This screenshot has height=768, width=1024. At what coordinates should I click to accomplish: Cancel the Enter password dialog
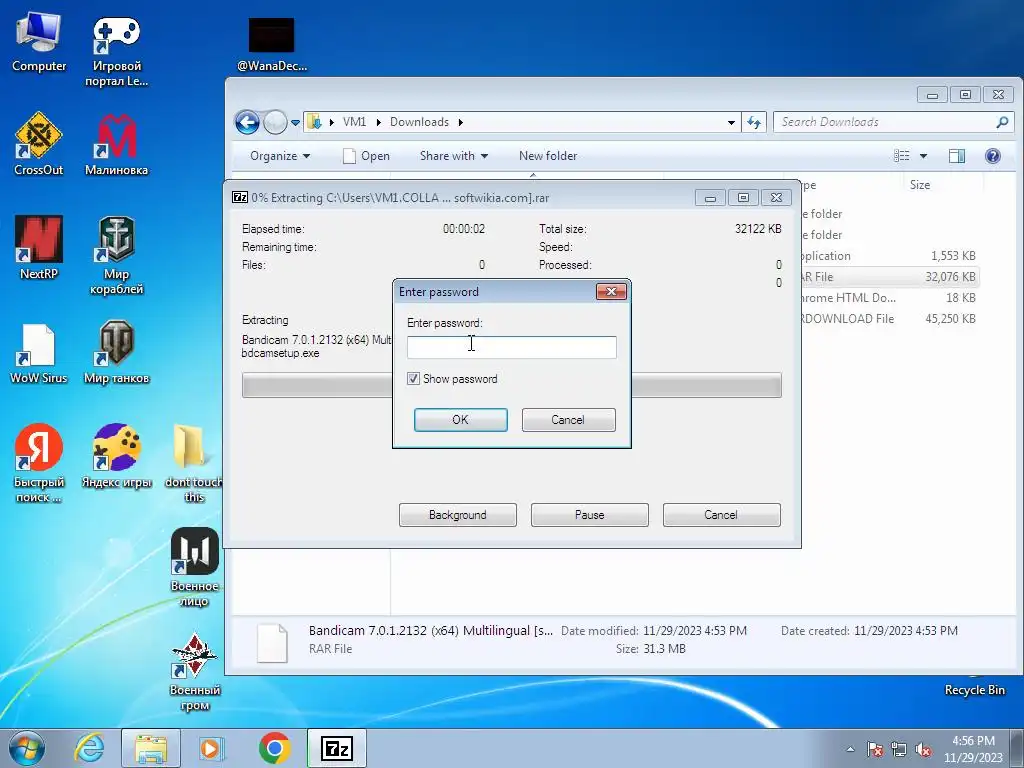[x=568, y=420]
